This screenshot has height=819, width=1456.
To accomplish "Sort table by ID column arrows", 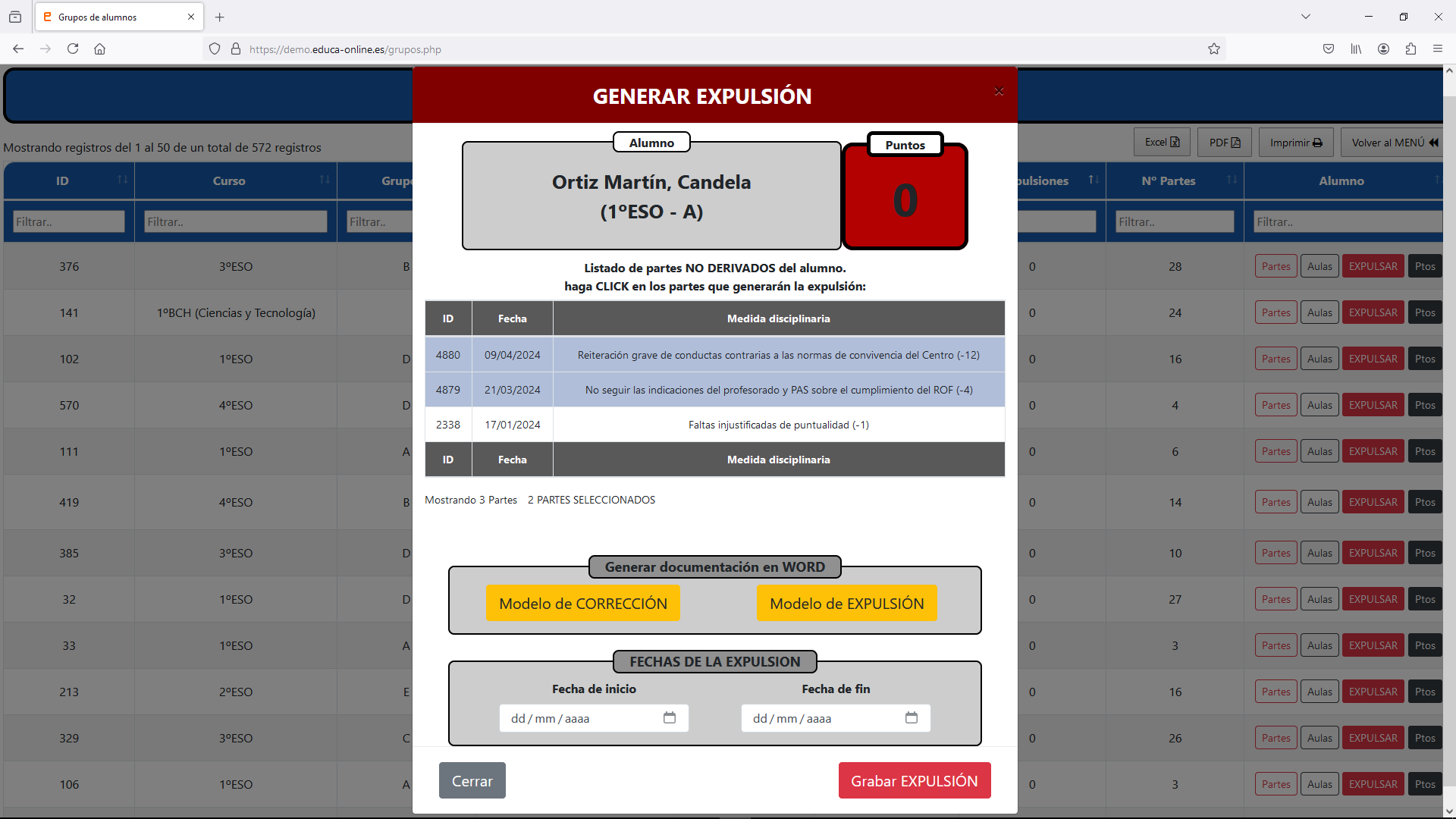I will 122,180.
